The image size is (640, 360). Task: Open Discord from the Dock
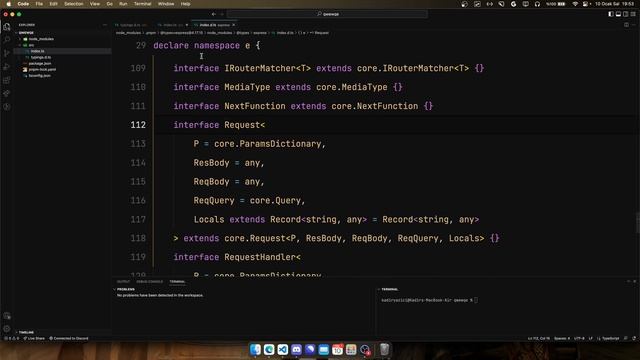coord(296,349)
